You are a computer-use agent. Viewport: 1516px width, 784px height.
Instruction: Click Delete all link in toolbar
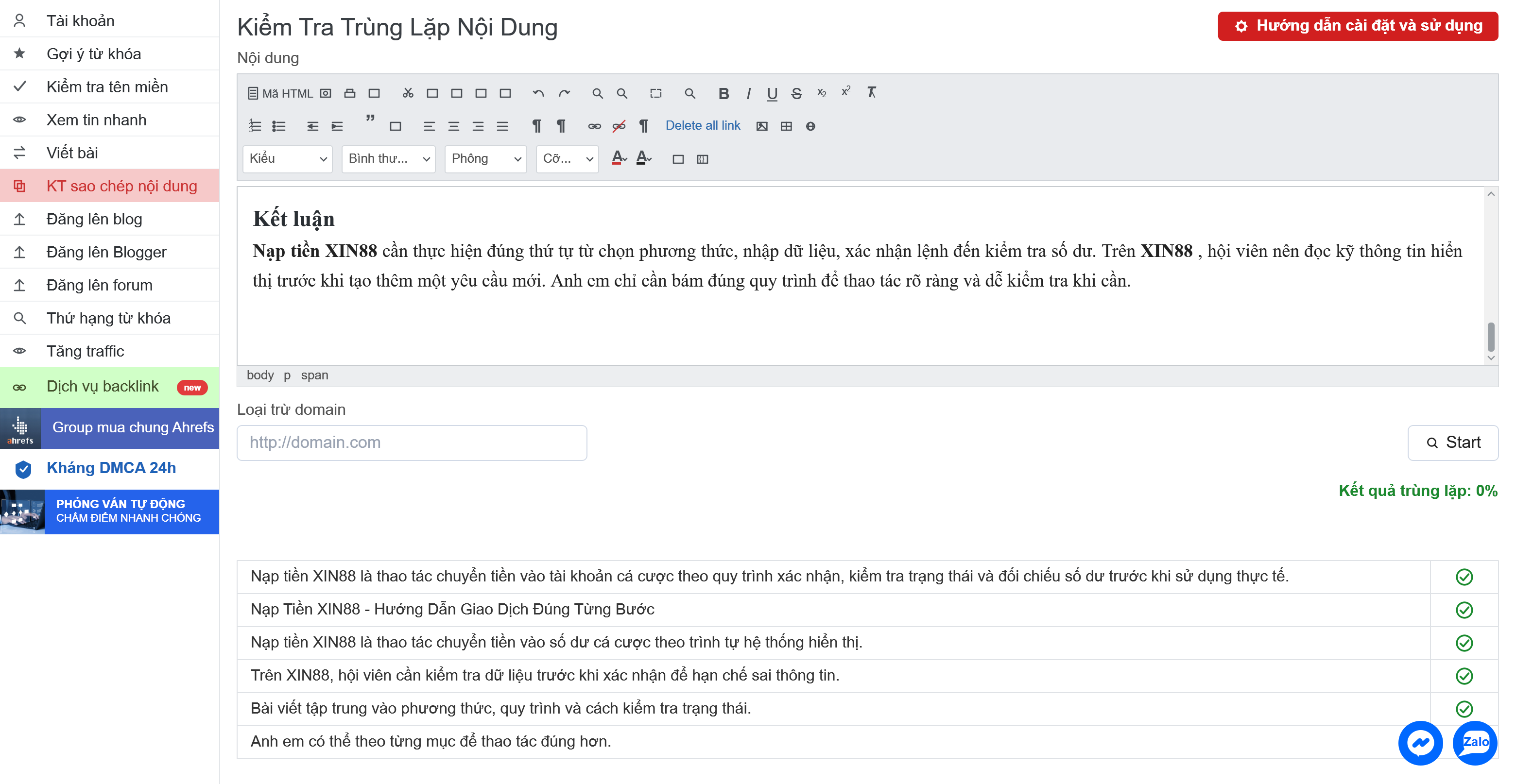click(703, 125)
